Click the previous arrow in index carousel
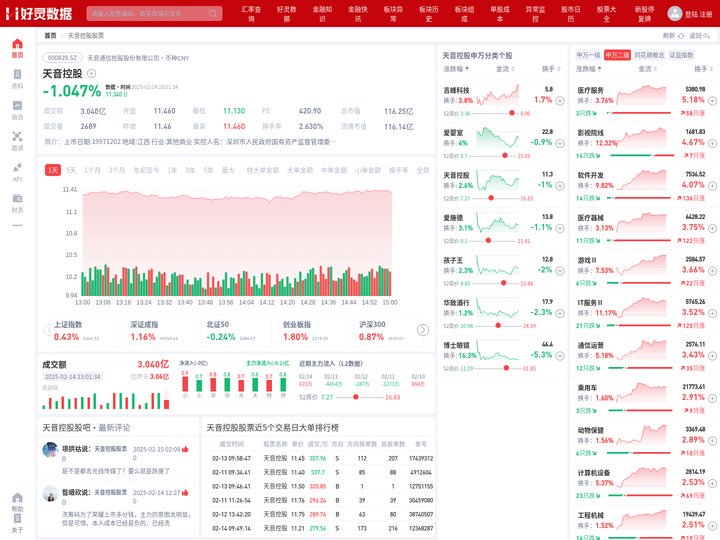720x540 pixels. (x=48, y=330)
